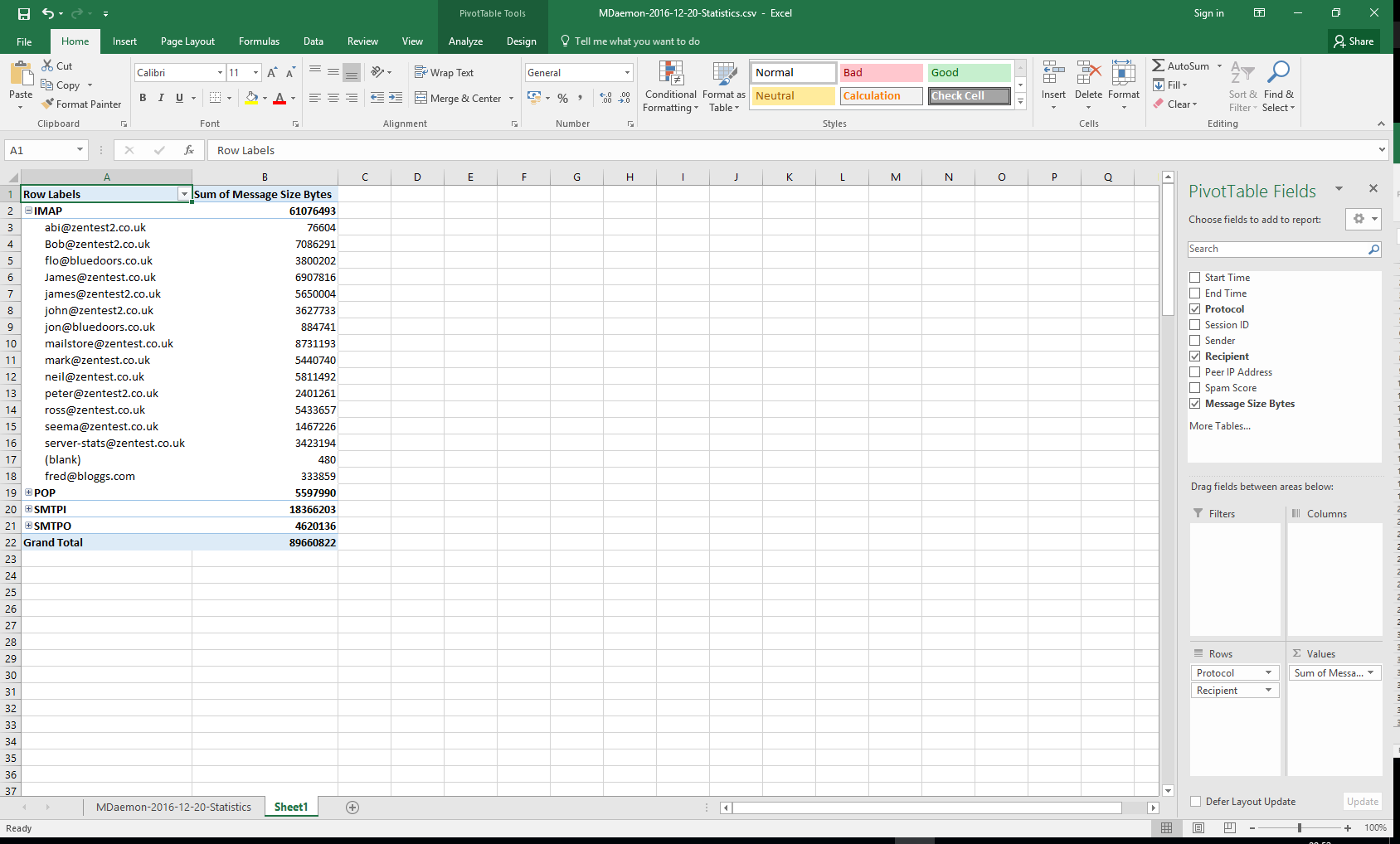Click the Share button

[1354, 41]
